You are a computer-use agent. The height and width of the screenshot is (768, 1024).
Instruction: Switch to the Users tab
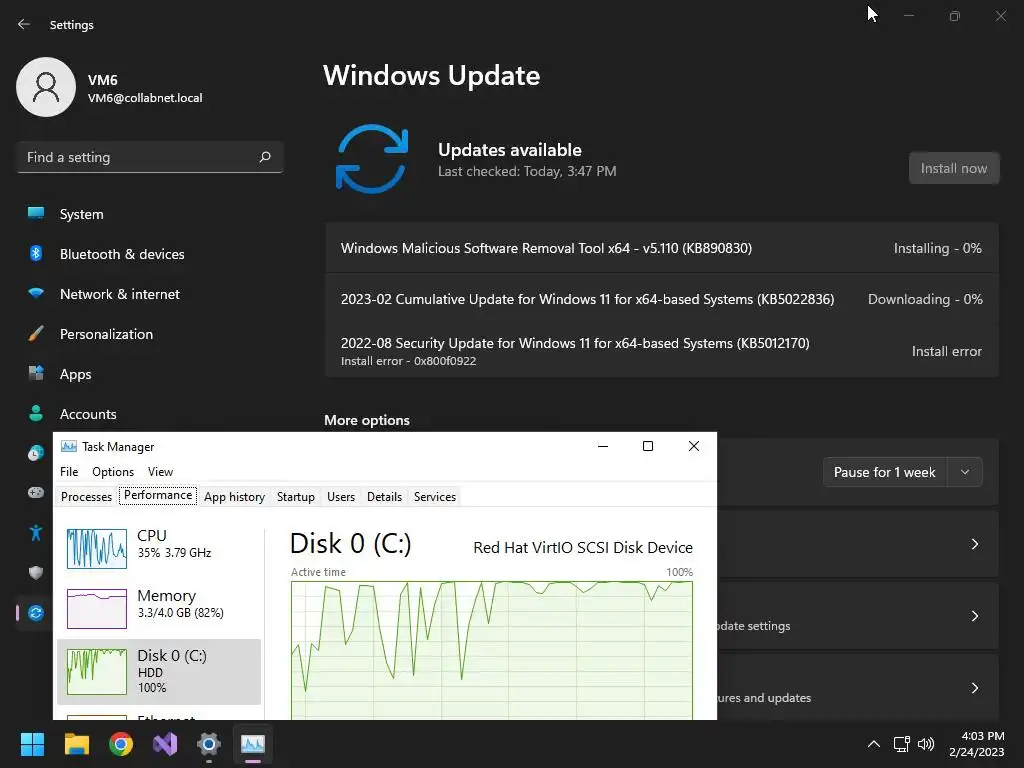[x=341, y=496]
